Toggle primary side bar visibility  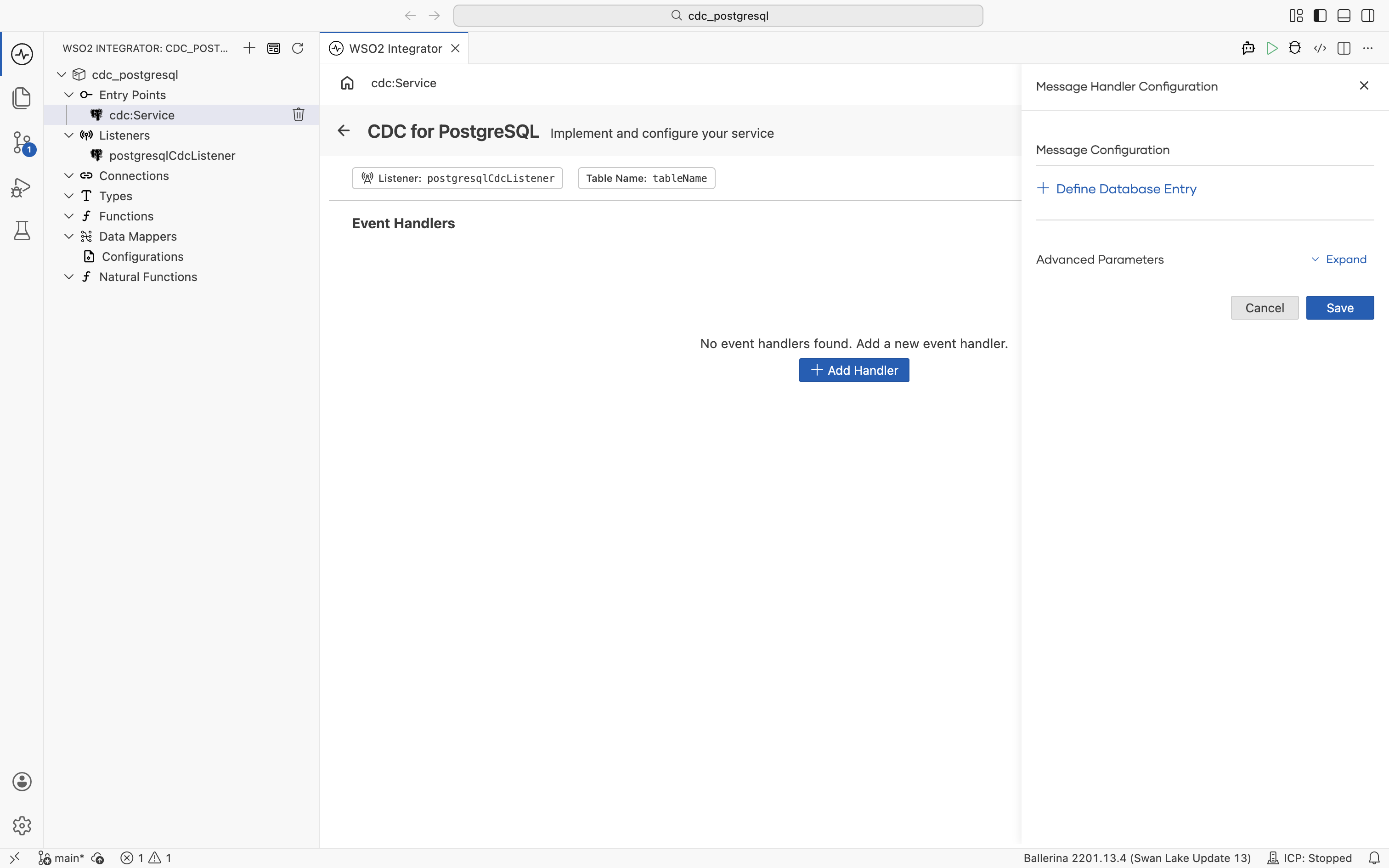[x=1320, y=16]
